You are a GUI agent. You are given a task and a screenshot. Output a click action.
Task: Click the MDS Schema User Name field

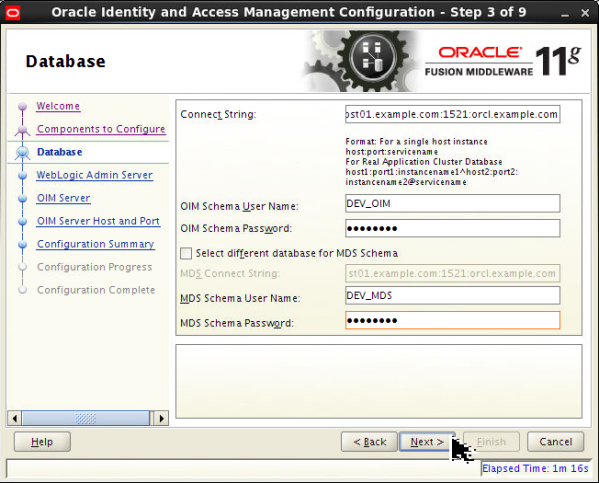452,295
